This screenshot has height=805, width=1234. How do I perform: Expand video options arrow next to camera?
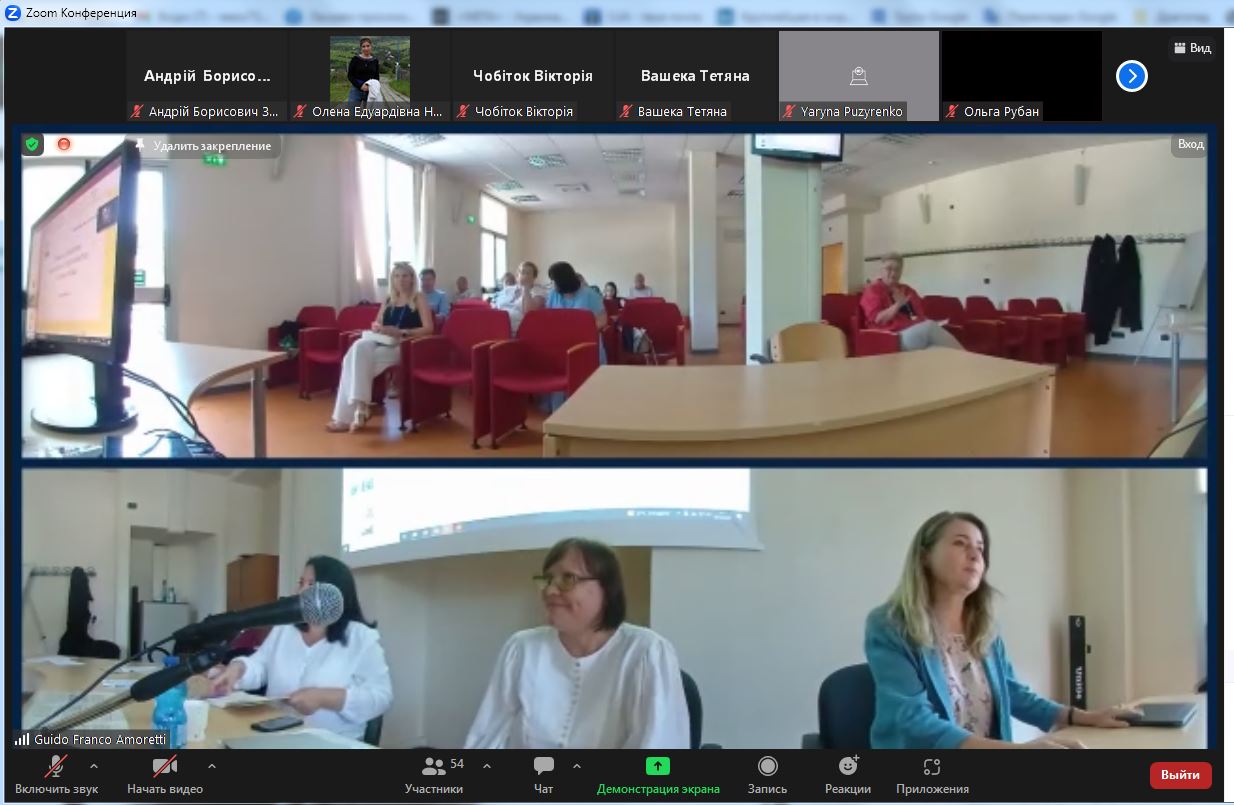click(x=212, y=766)
